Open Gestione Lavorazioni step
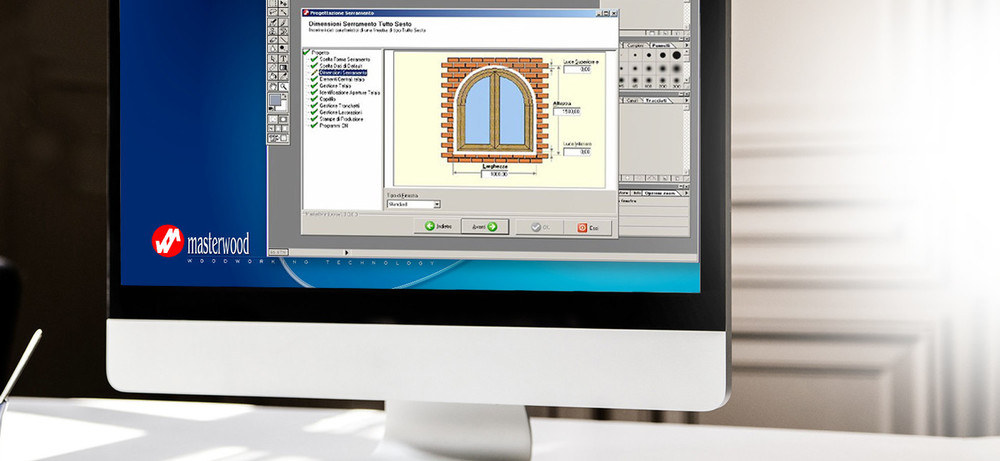The image size is (1000, 461). 341,112
